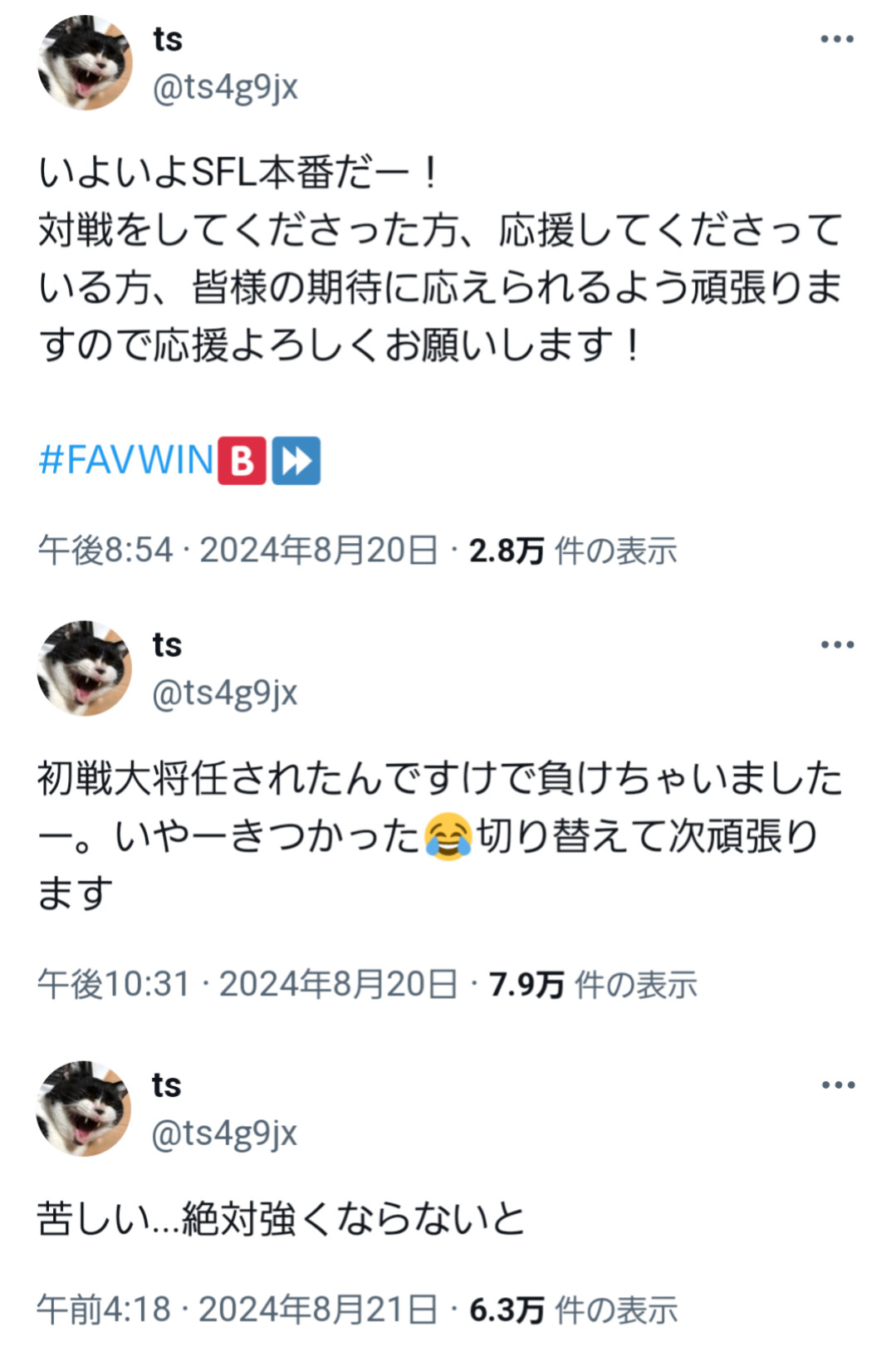
Task: Open the #FAVWIN hashtag link
Action: 126,459
